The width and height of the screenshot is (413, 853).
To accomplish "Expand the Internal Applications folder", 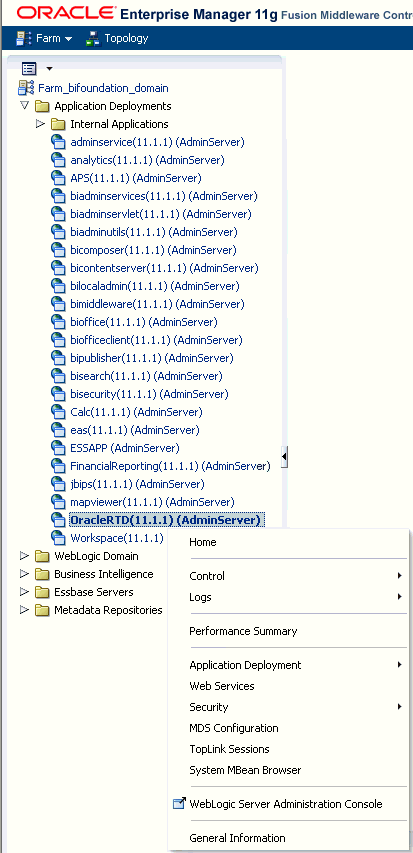I will pyautogui.click(x=40, y=123).
